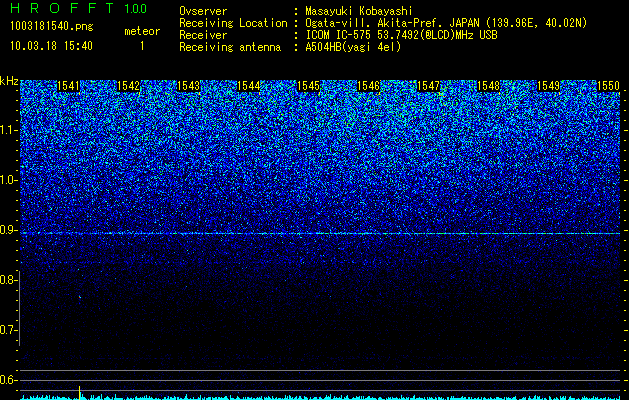Select the filename 1003181540.png

pos(52,27)
